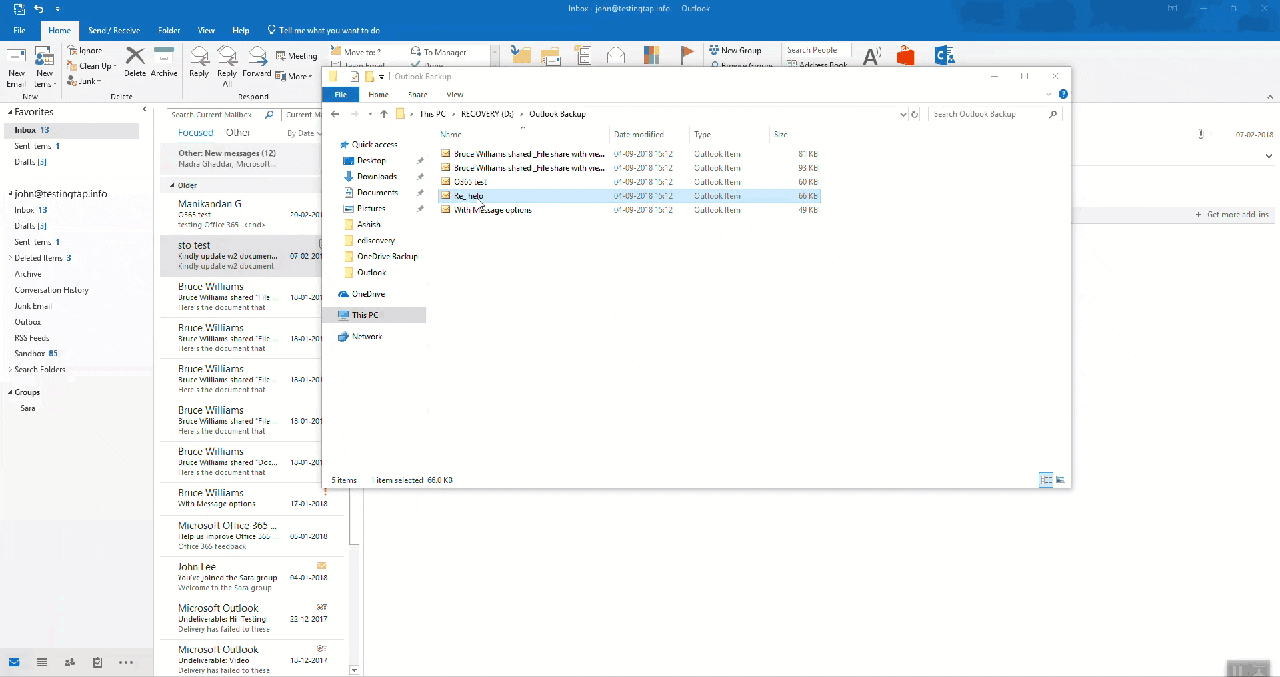Open the Explorer address bar history dropdown
Viewport: 1280px width, 677px height.
coord(901,114)
